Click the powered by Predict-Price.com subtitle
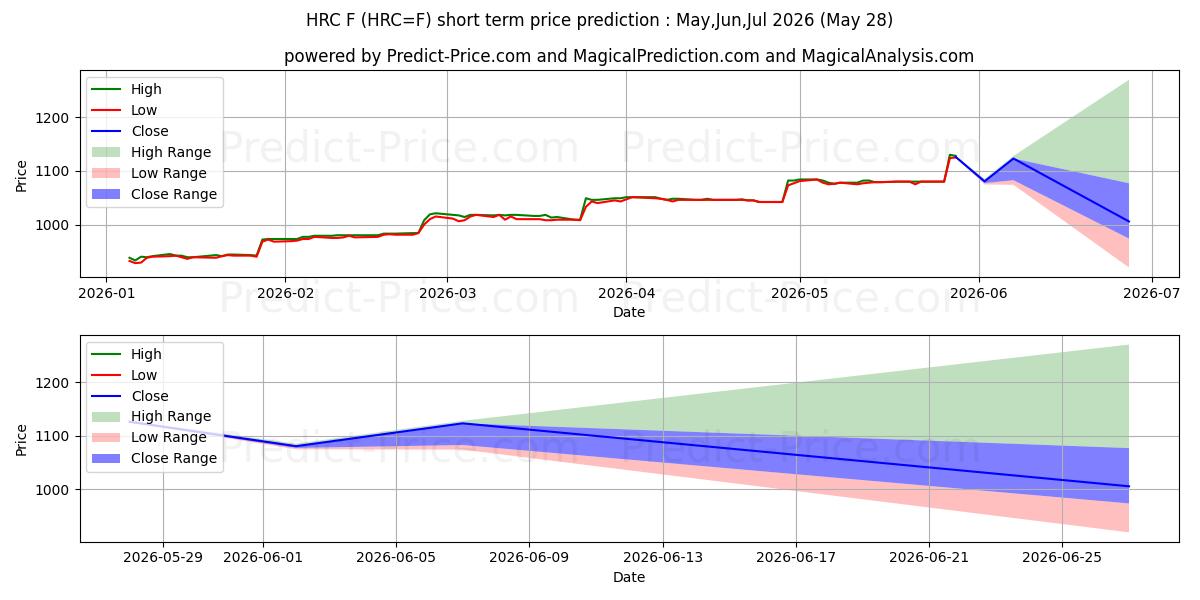 pyautogui.click(x=628, y=56)
